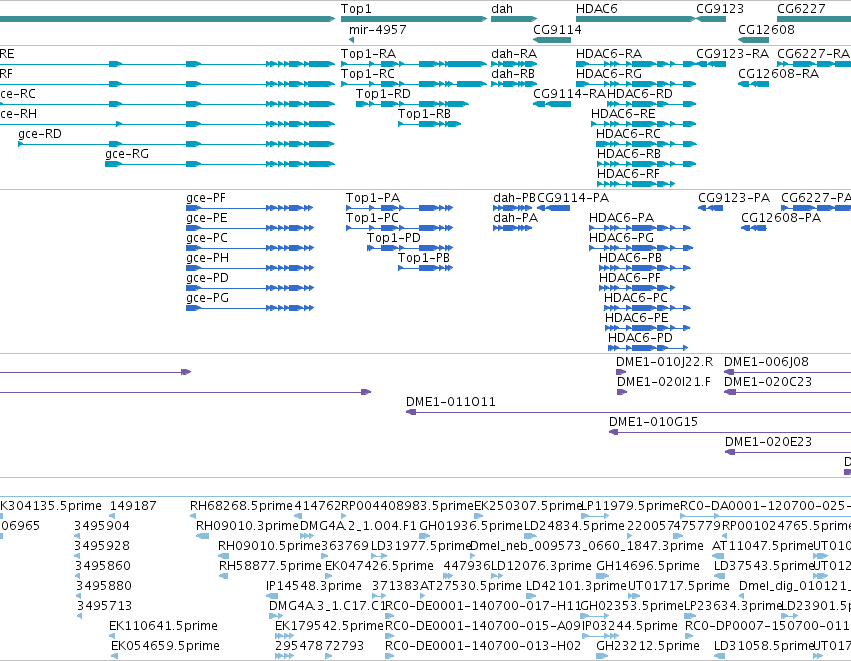Click the Top1-RD transcript label

click(383, 93)
